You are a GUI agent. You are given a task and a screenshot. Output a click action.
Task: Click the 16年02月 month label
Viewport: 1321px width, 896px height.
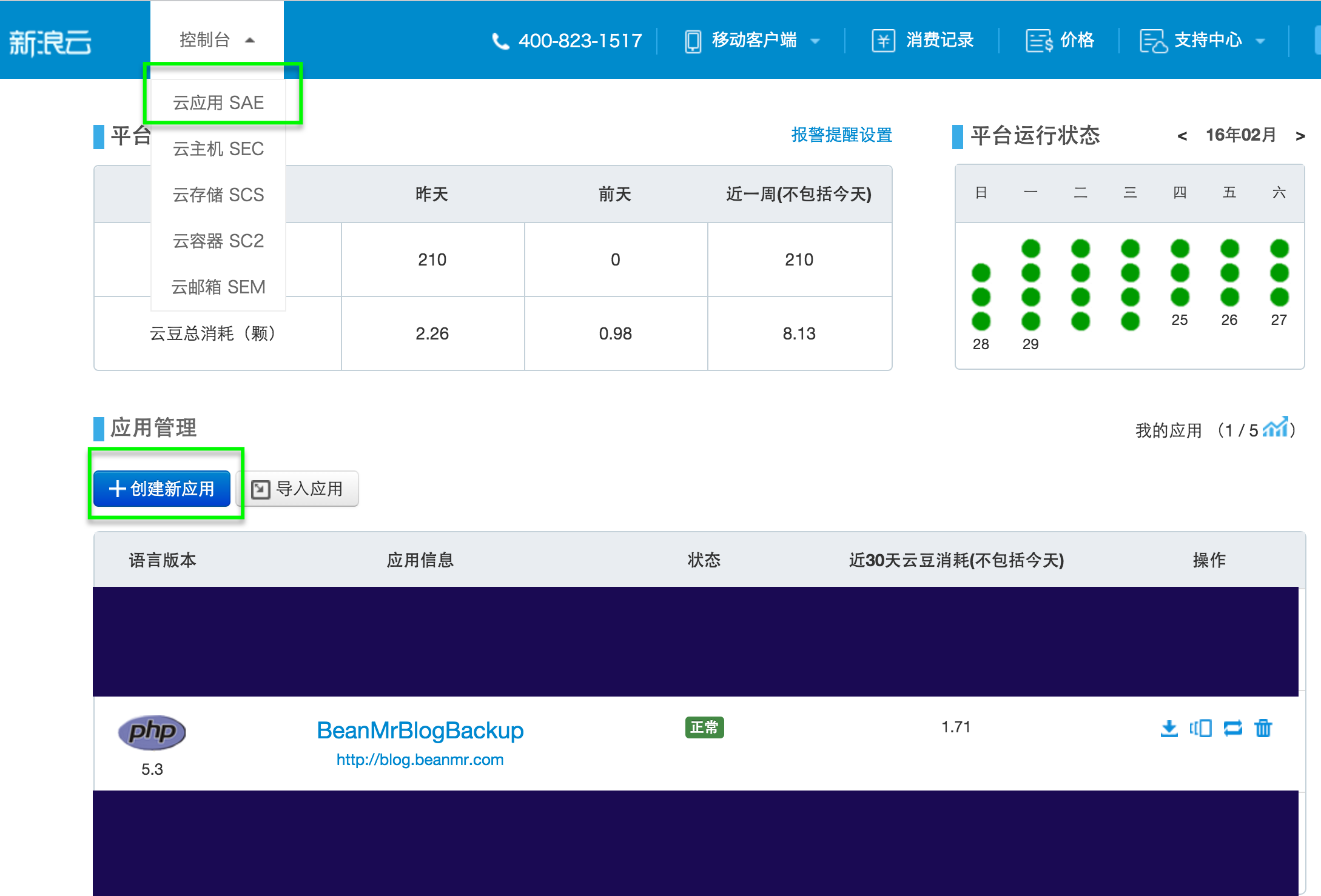click(x=1241, y=135)
